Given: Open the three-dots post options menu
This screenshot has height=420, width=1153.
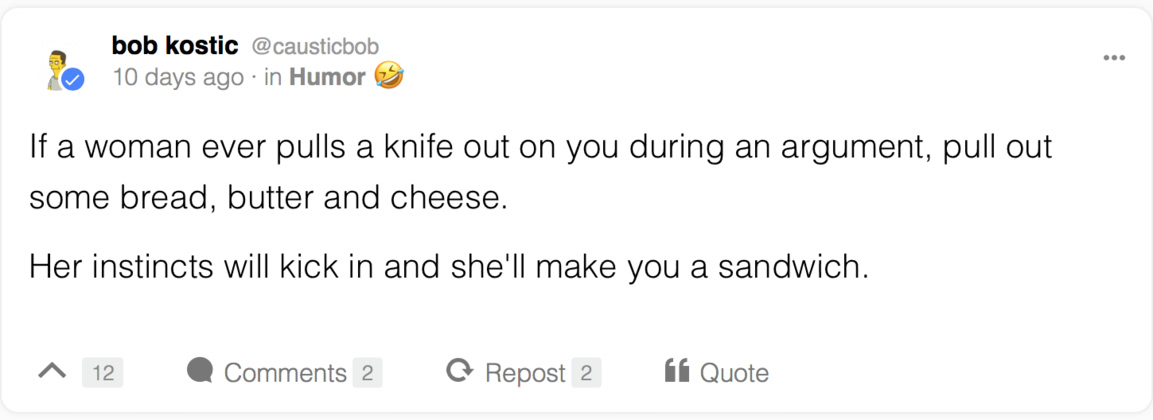Looking at the screenshot, I should tap(1114, 58).
